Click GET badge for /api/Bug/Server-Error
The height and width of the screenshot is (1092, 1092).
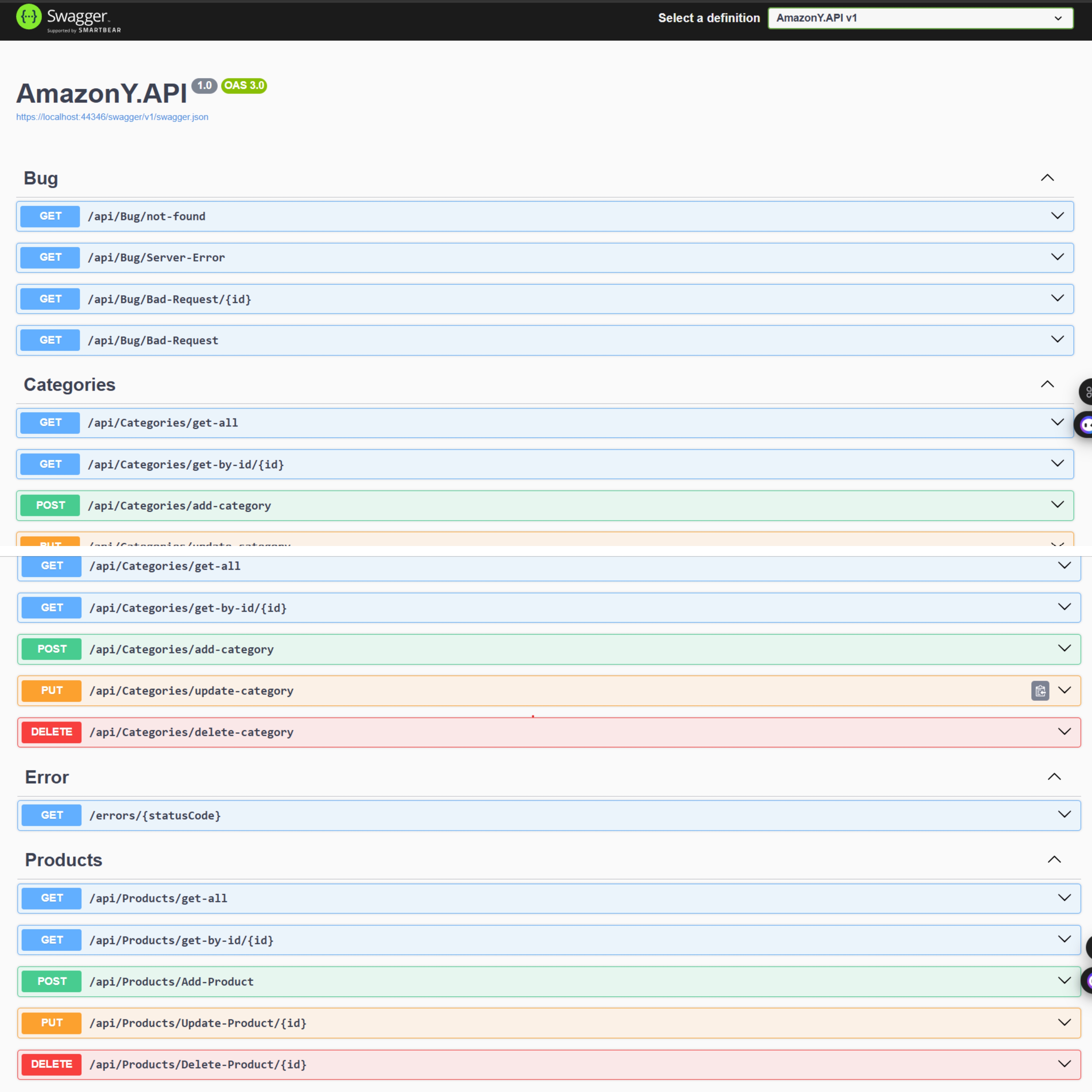click(50, 257)
